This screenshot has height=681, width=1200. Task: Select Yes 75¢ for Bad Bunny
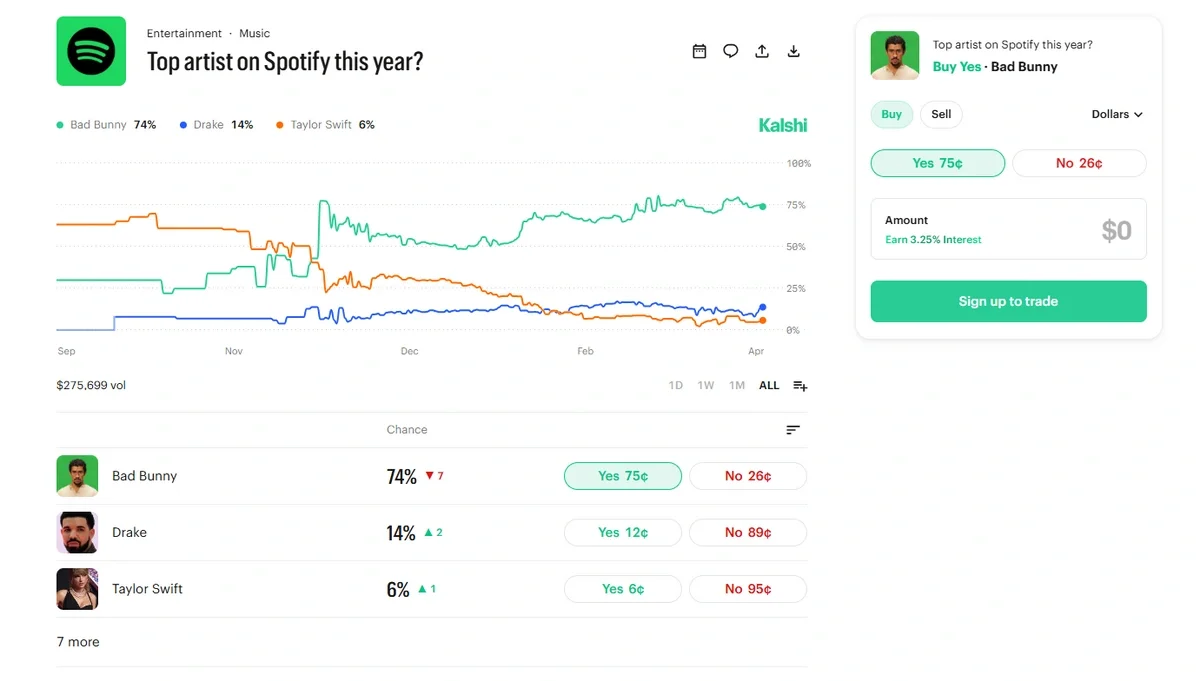[622, 476]
